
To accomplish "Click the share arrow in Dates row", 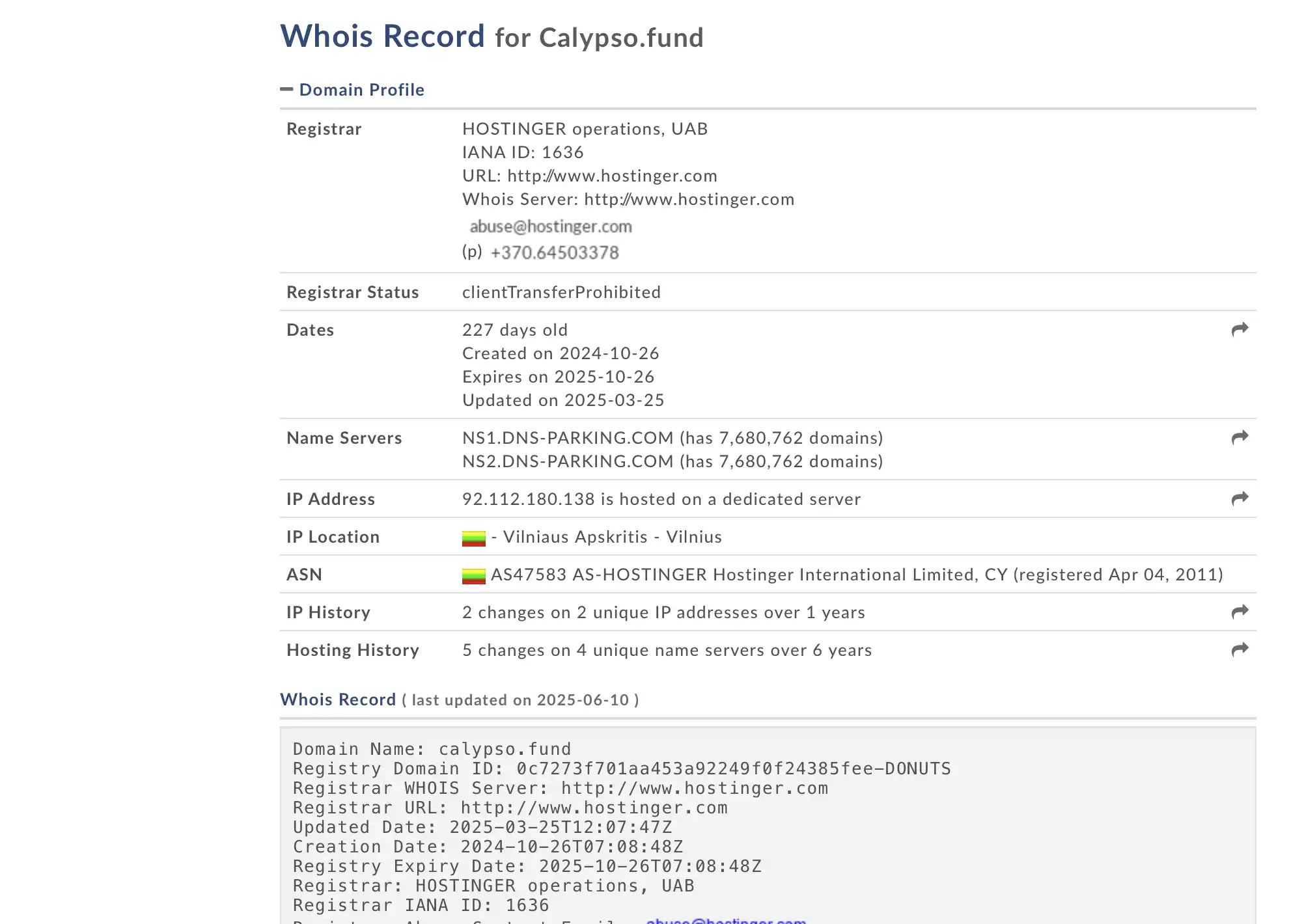I will (1240, 329).
